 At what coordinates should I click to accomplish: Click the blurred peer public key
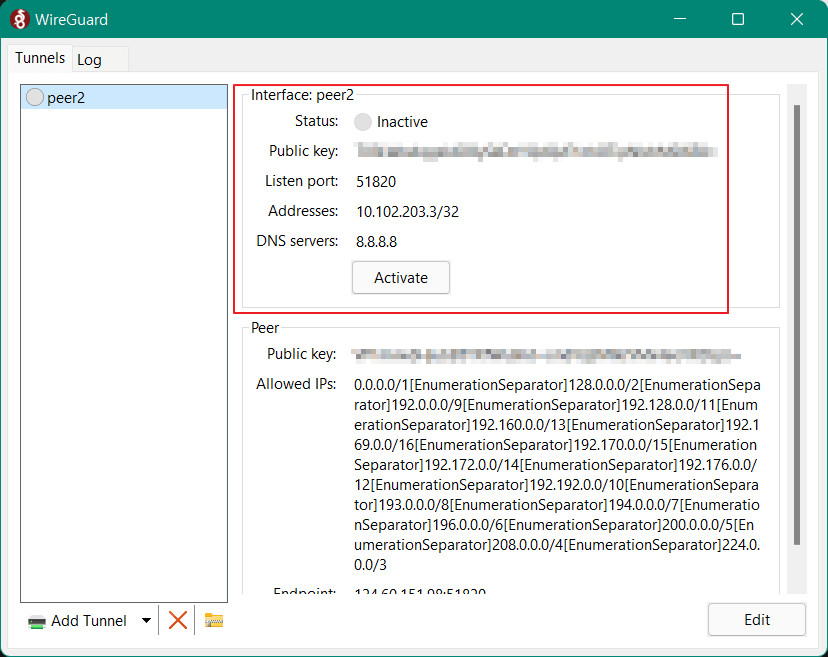point(546,355)
